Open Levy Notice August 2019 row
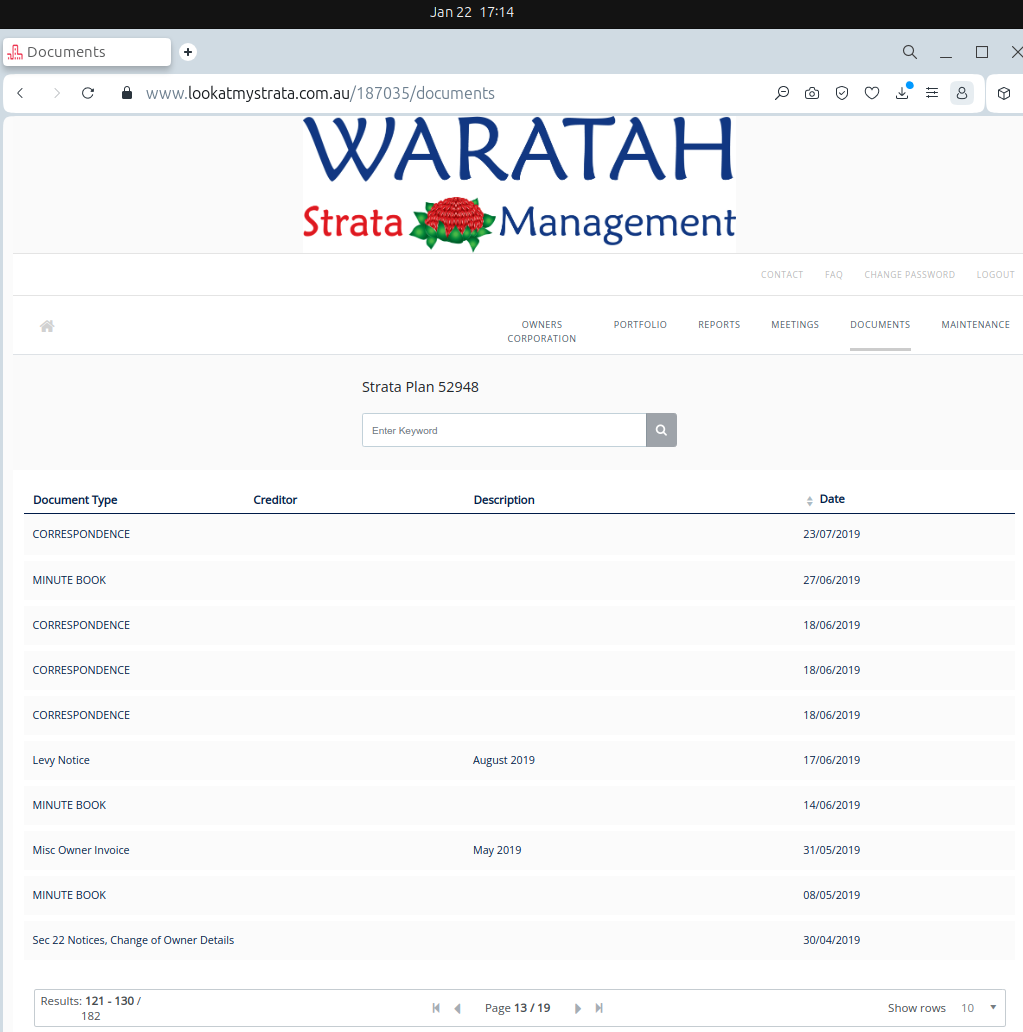 pos(519,760)
